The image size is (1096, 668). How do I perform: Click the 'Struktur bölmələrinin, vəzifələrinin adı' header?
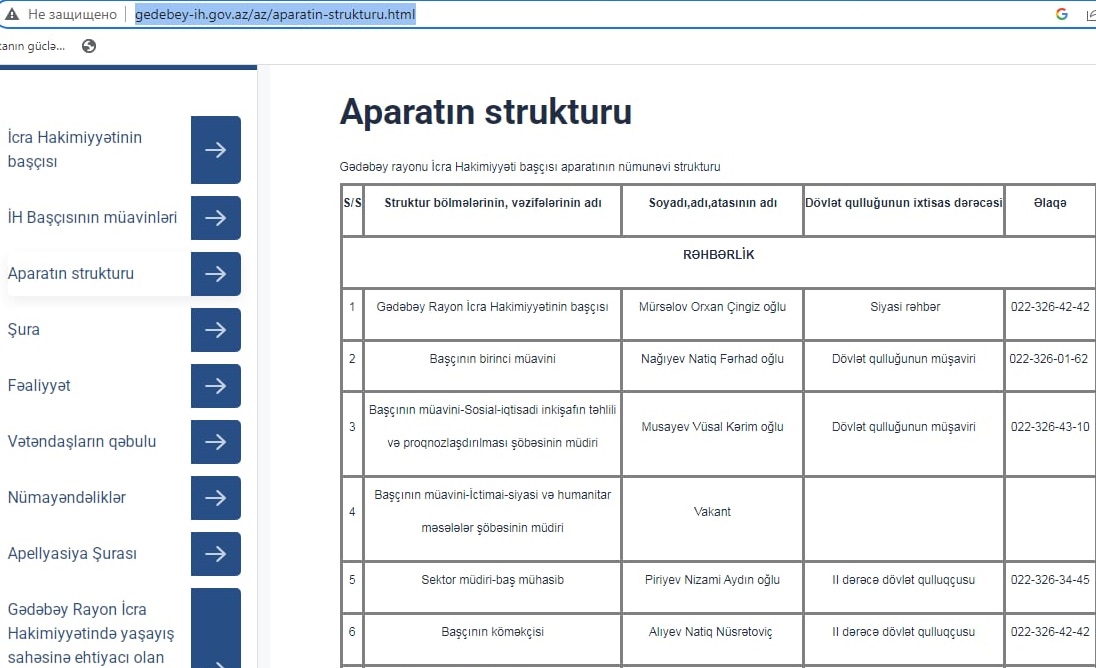[x=493, y=203]
